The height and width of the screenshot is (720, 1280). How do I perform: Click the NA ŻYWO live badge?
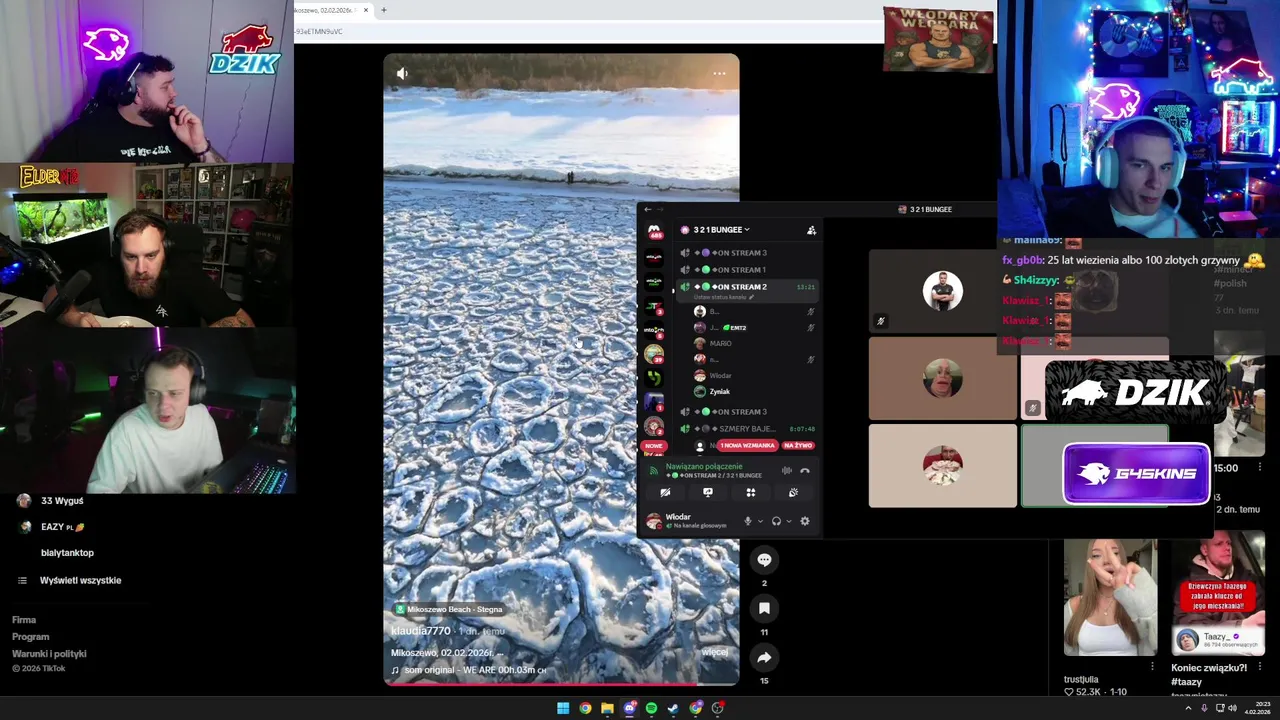click(798, 445)
